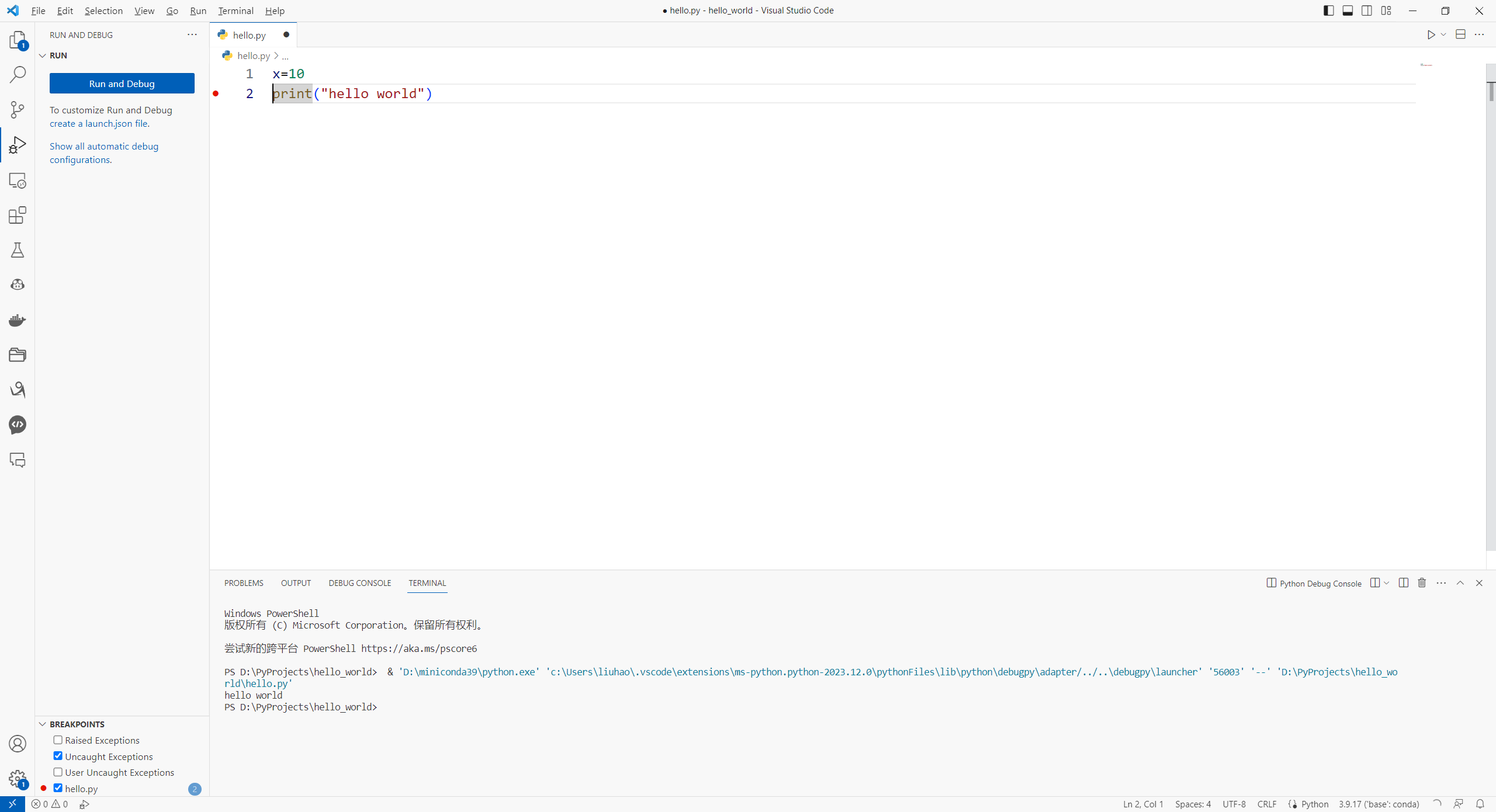
Task: Click the feedback icon in status bar
Action: (1459, 804)
